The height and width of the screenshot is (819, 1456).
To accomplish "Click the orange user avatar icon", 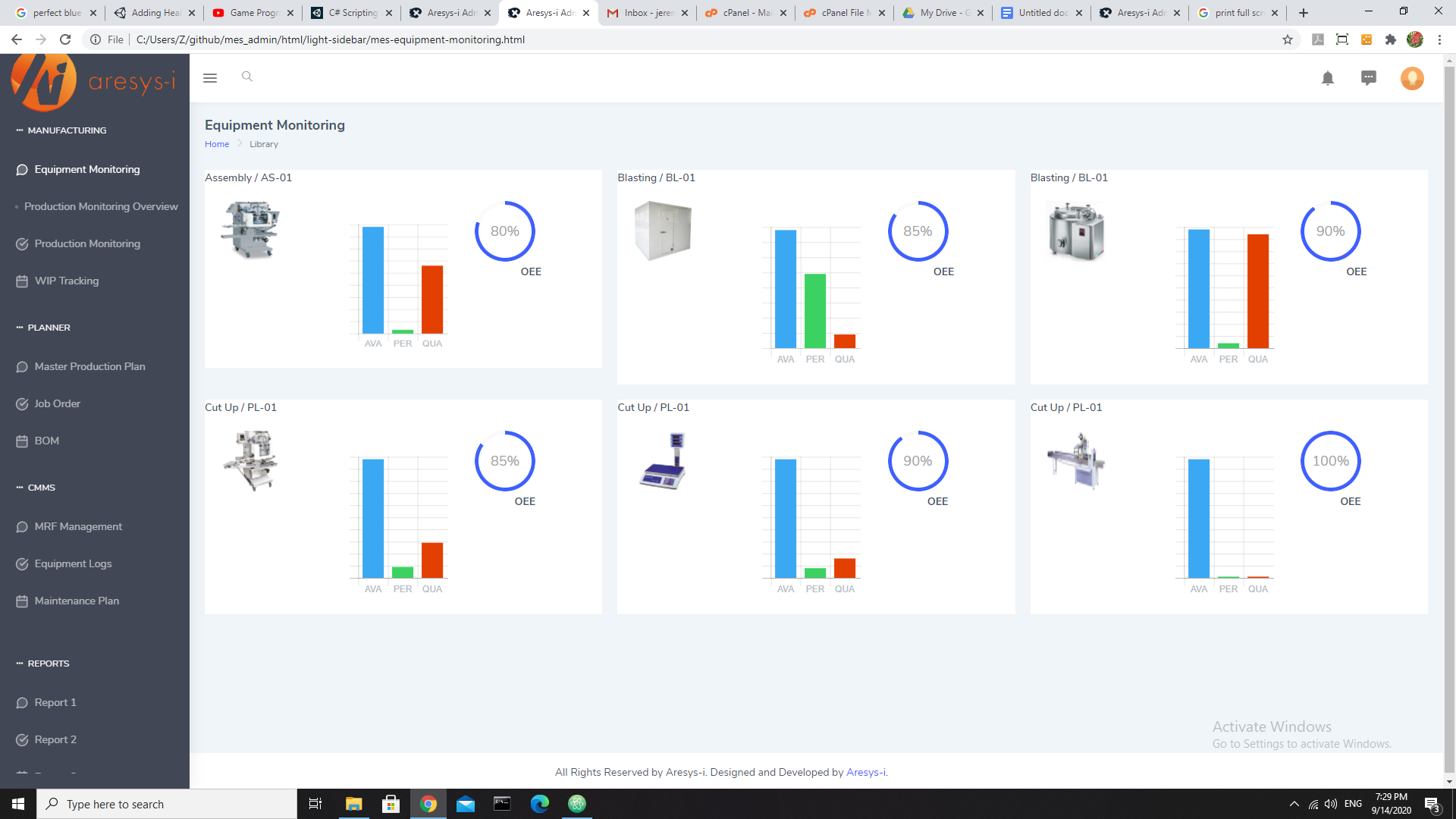I will pos(1411,78).
